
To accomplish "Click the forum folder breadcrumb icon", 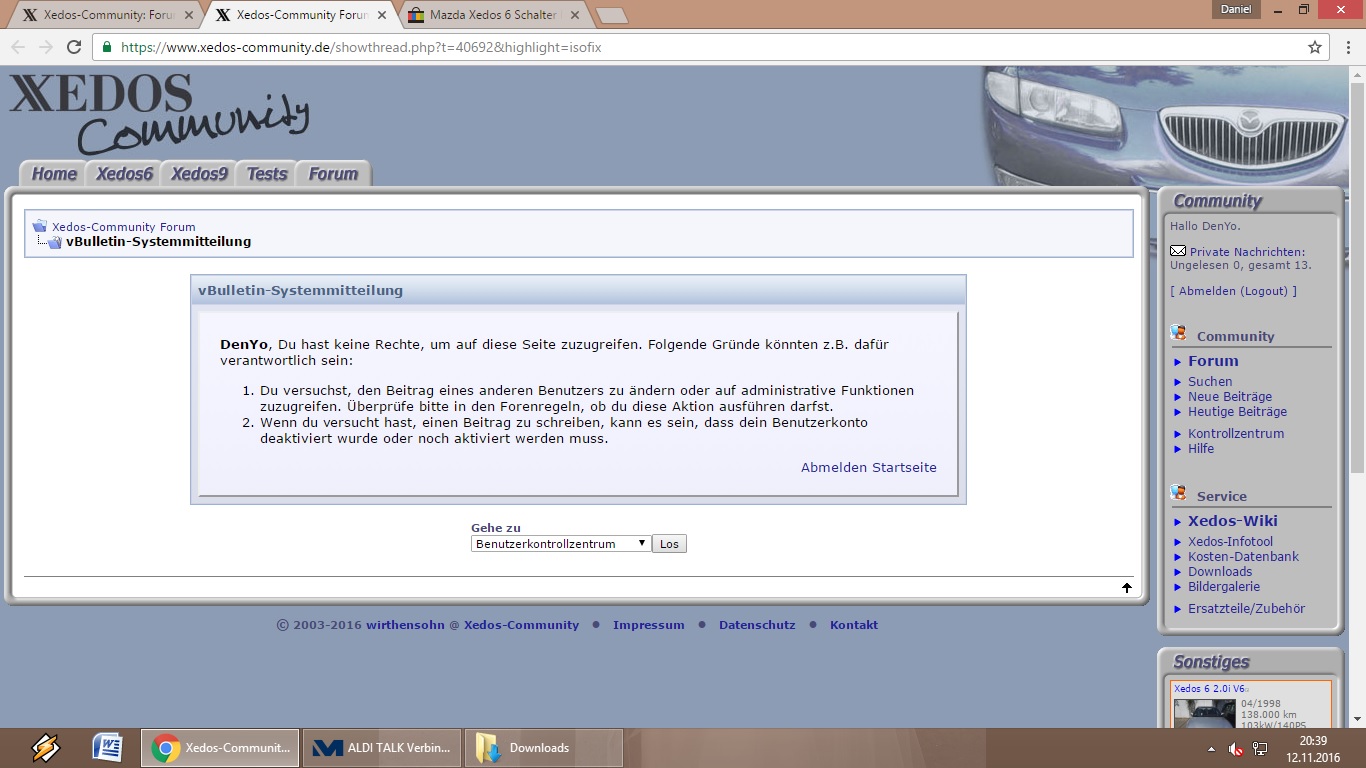I will 40,226.
